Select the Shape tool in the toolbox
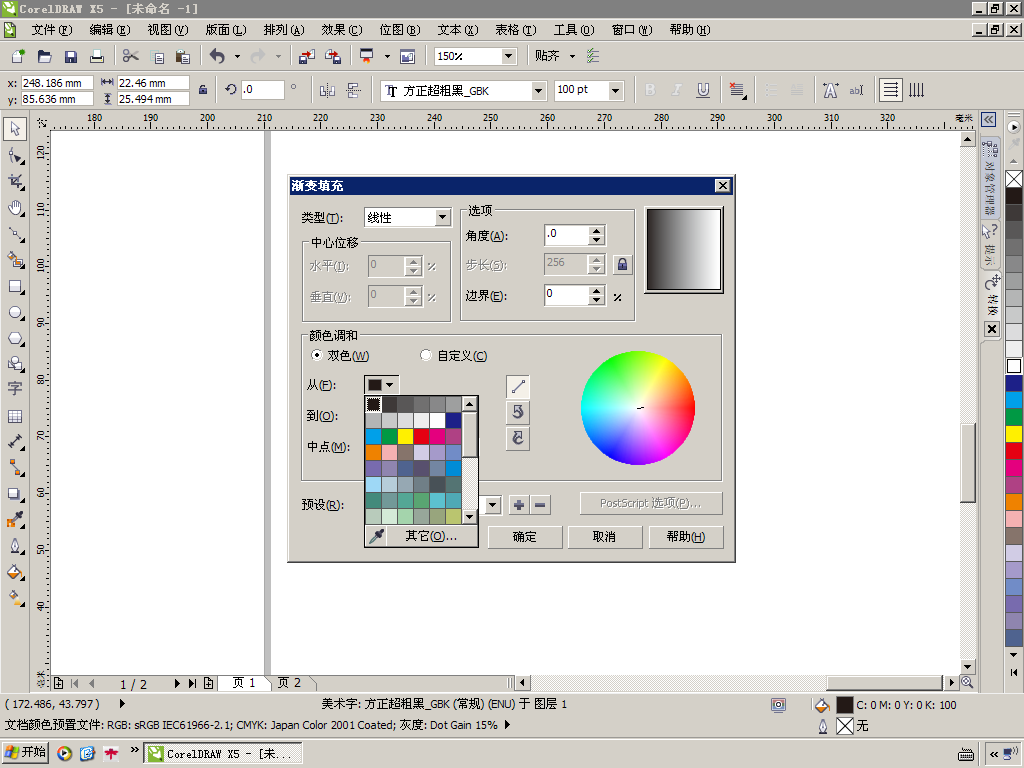1024x768 pixels. coord(15,155)
